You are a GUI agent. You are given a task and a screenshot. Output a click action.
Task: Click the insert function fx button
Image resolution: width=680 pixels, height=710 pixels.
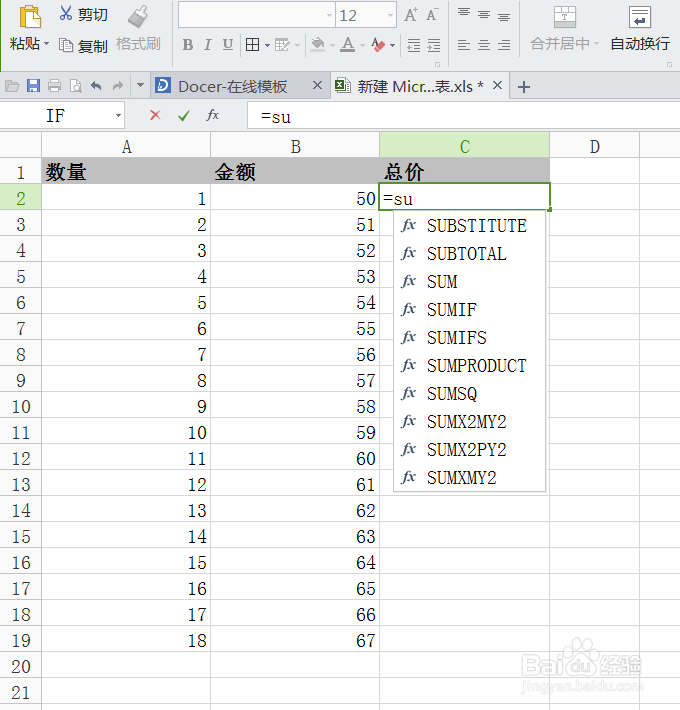click(x=212, y=115)
